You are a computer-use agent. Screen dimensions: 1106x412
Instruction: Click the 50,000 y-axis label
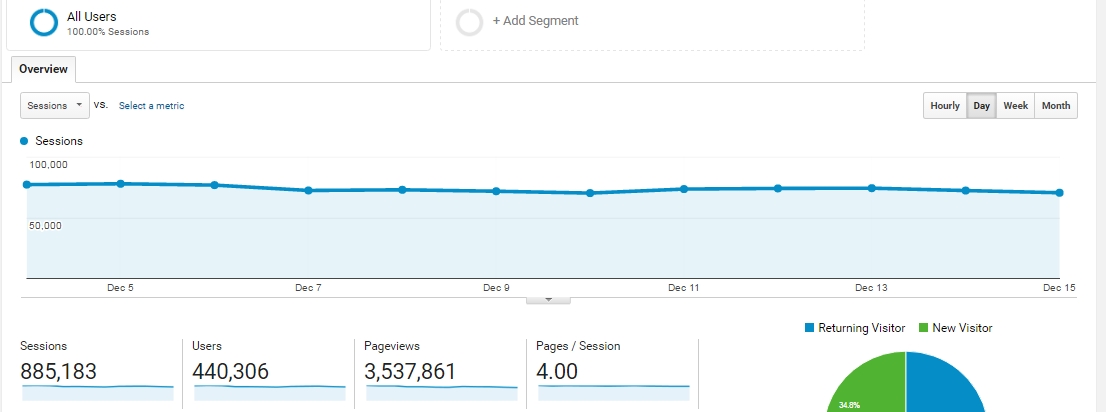(x=45, y=226)
